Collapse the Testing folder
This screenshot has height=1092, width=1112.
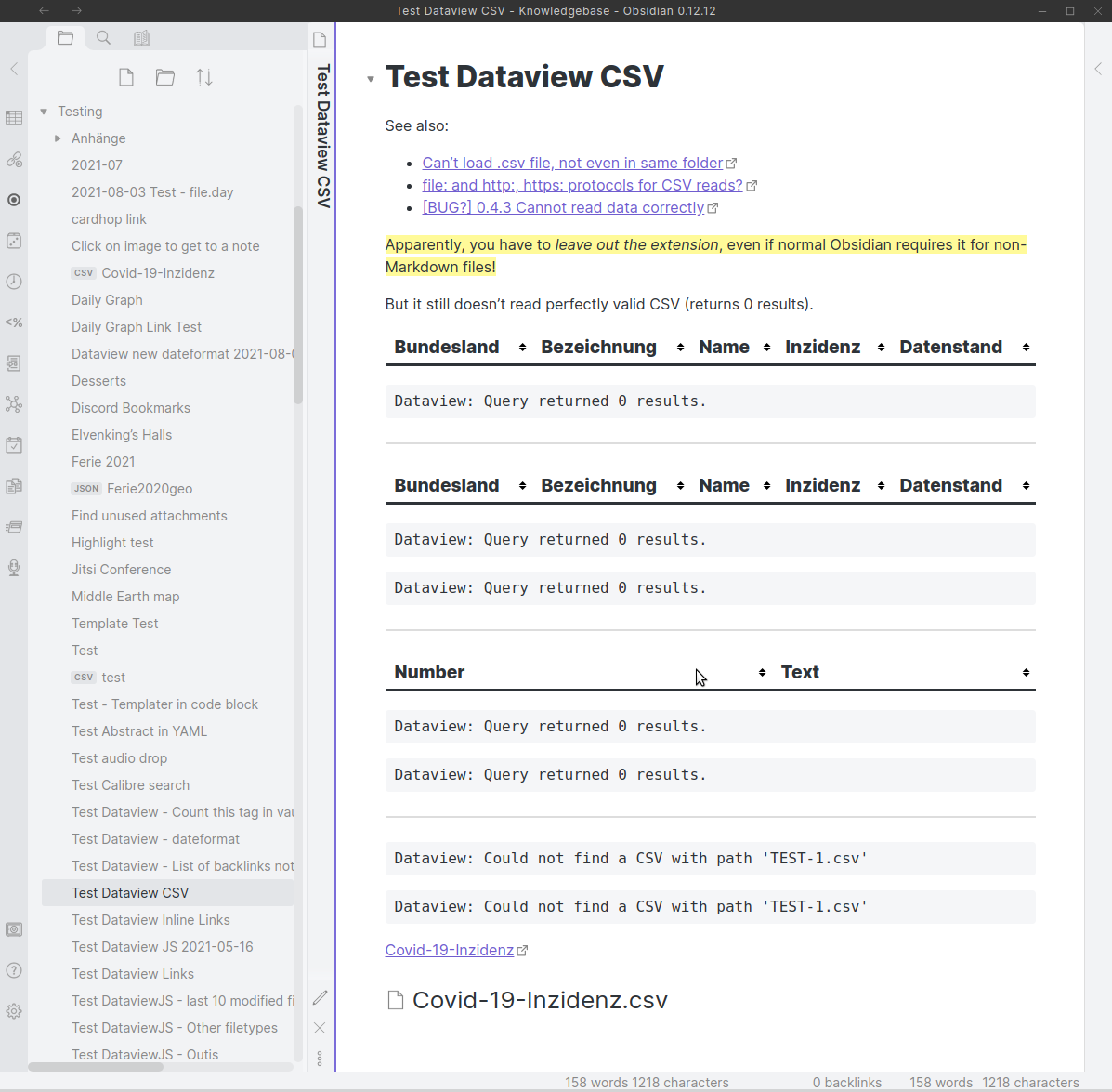click(44, 112)
